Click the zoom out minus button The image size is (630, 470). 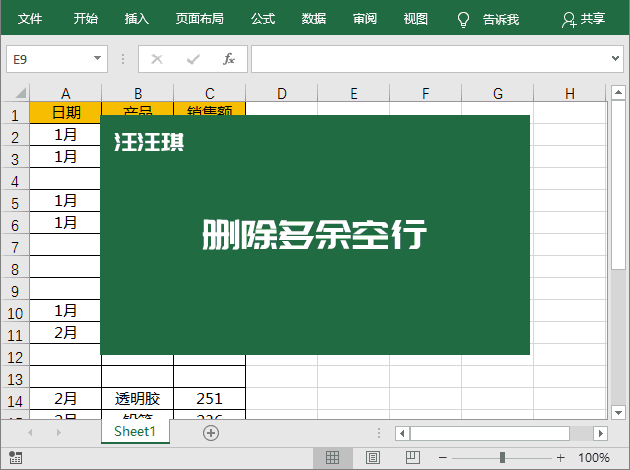pos(443,458)
